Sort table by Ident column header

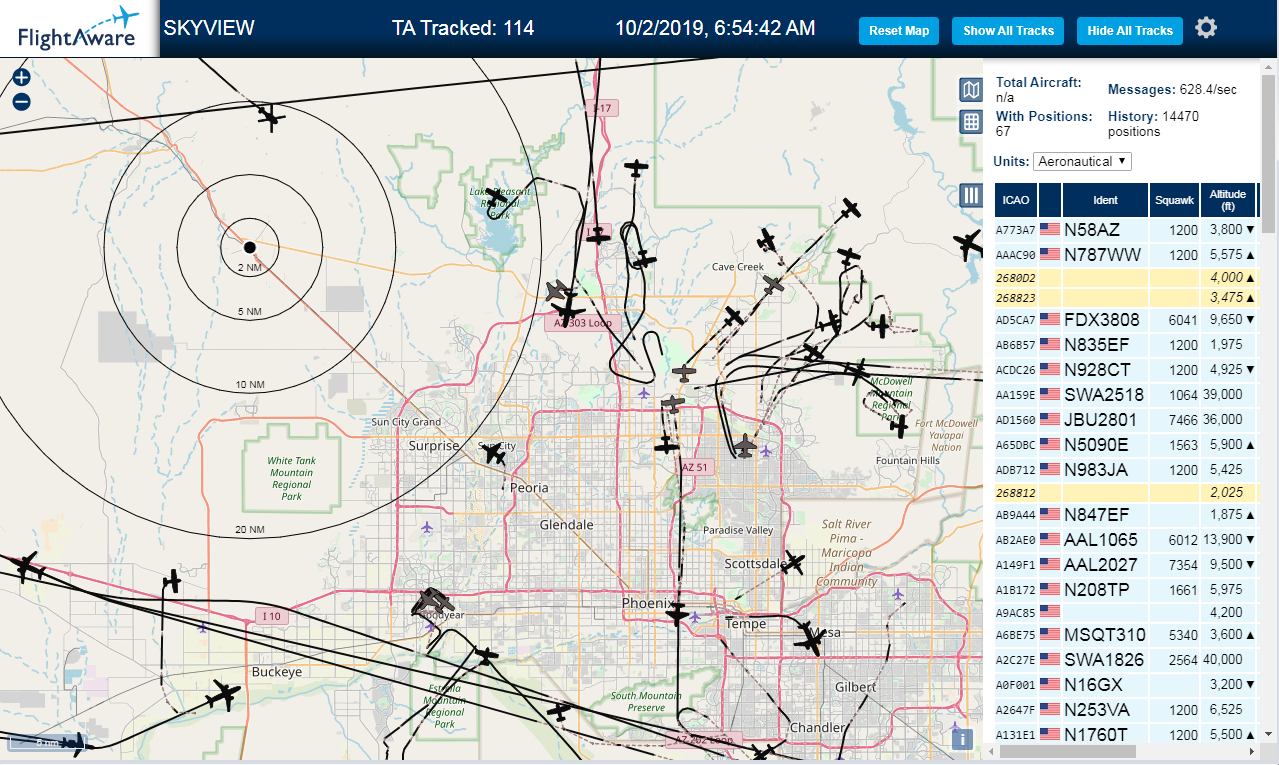pyautogui.click(x=1105, y=200)
